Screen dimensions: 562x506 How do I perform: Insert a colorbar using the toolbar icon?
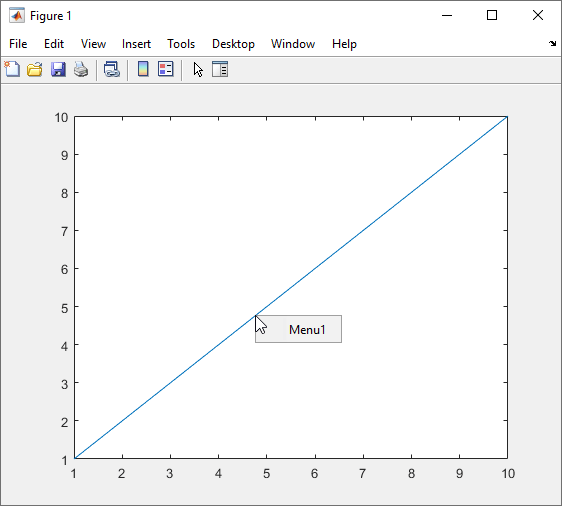(x=143, y=69)
